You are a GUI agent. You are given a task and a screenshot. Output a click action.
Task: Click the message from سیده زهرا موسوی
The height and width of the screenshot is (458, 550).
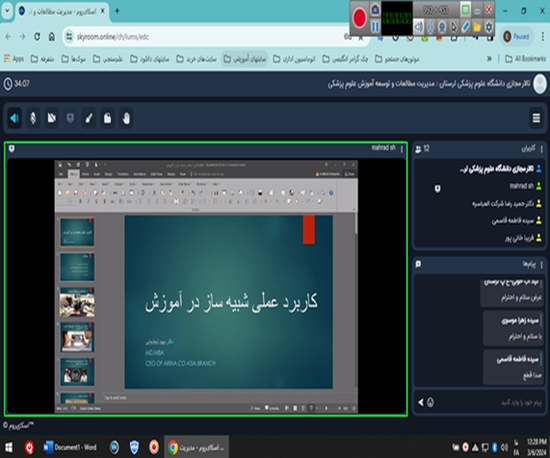point(513,329)
